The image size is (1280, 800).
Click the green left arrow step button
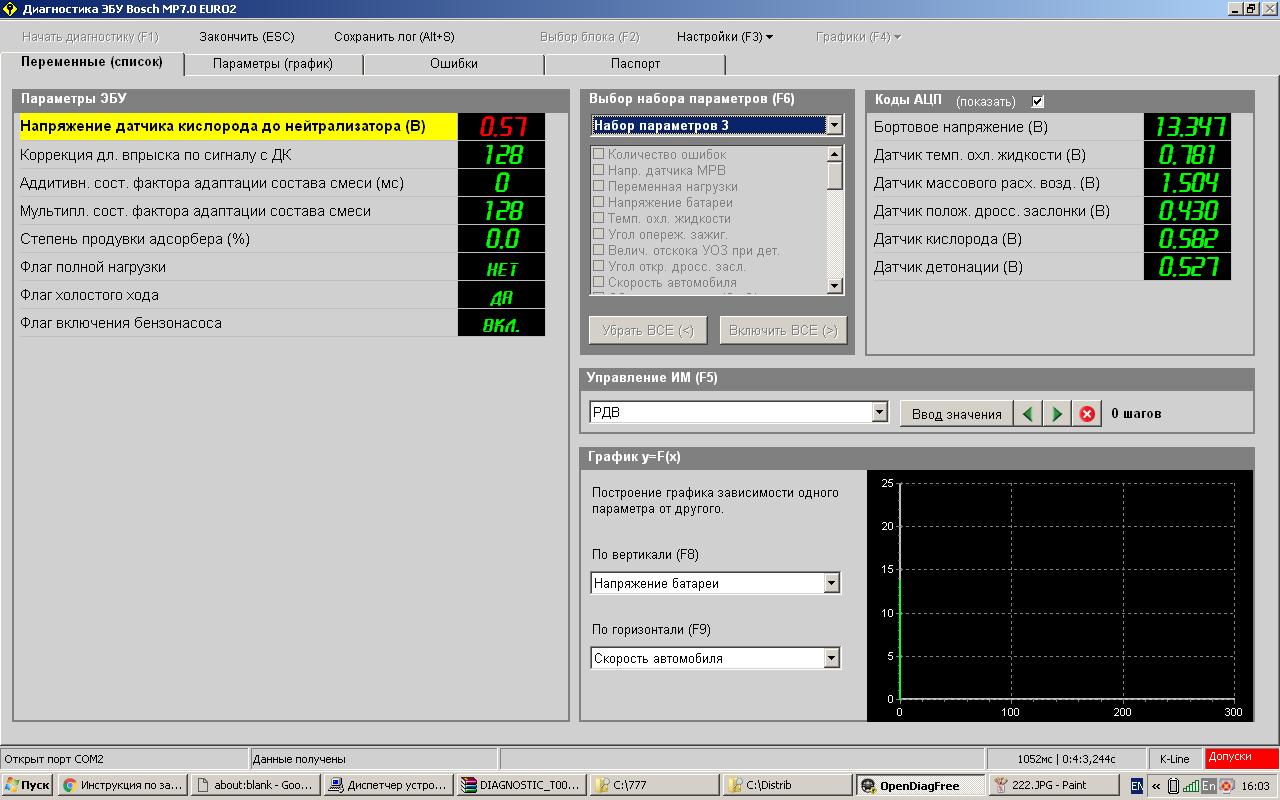click(x=1027, y=414)
